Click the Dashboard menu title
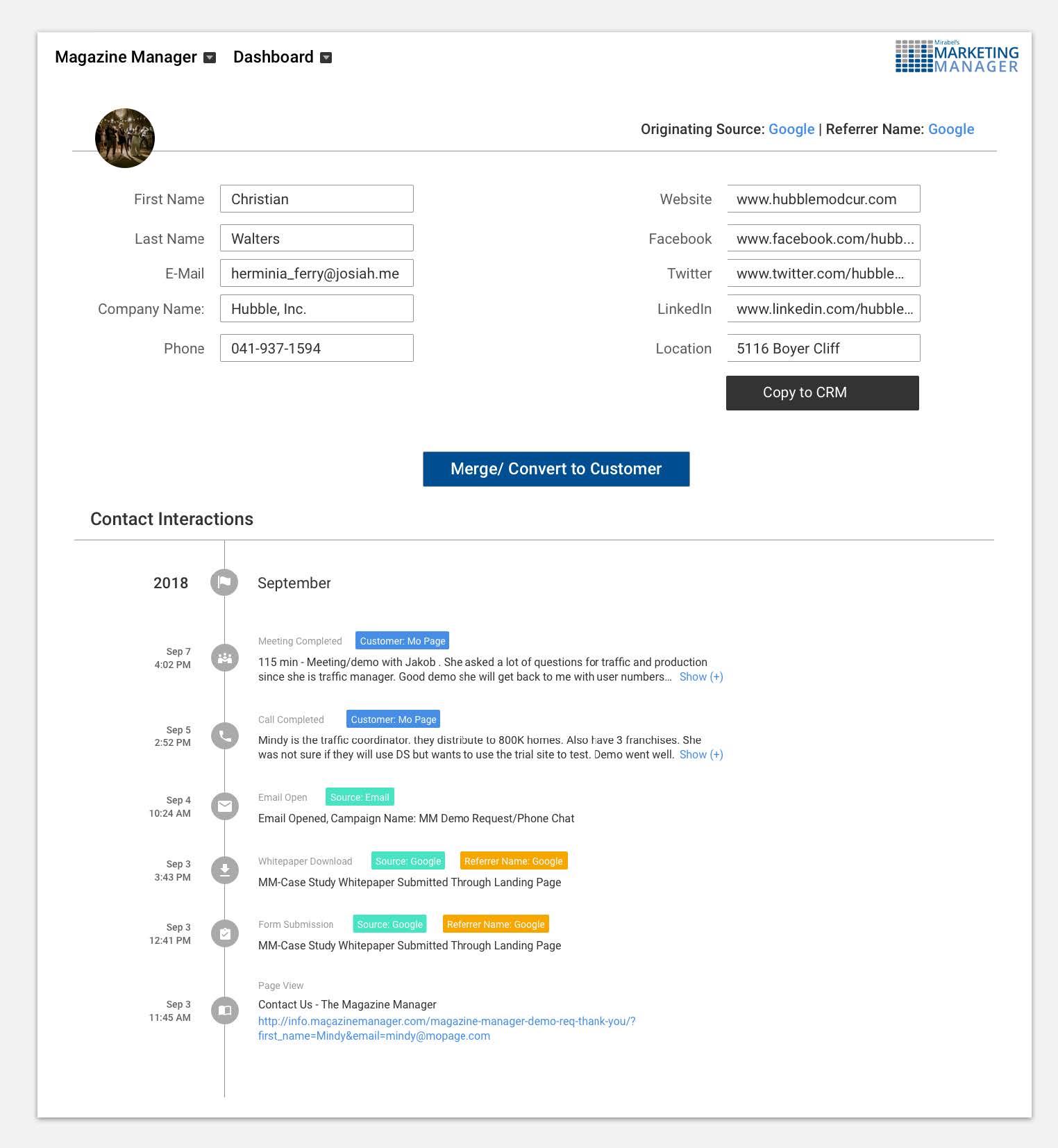Viewport: 1058px width, 1148px height. 273,57
